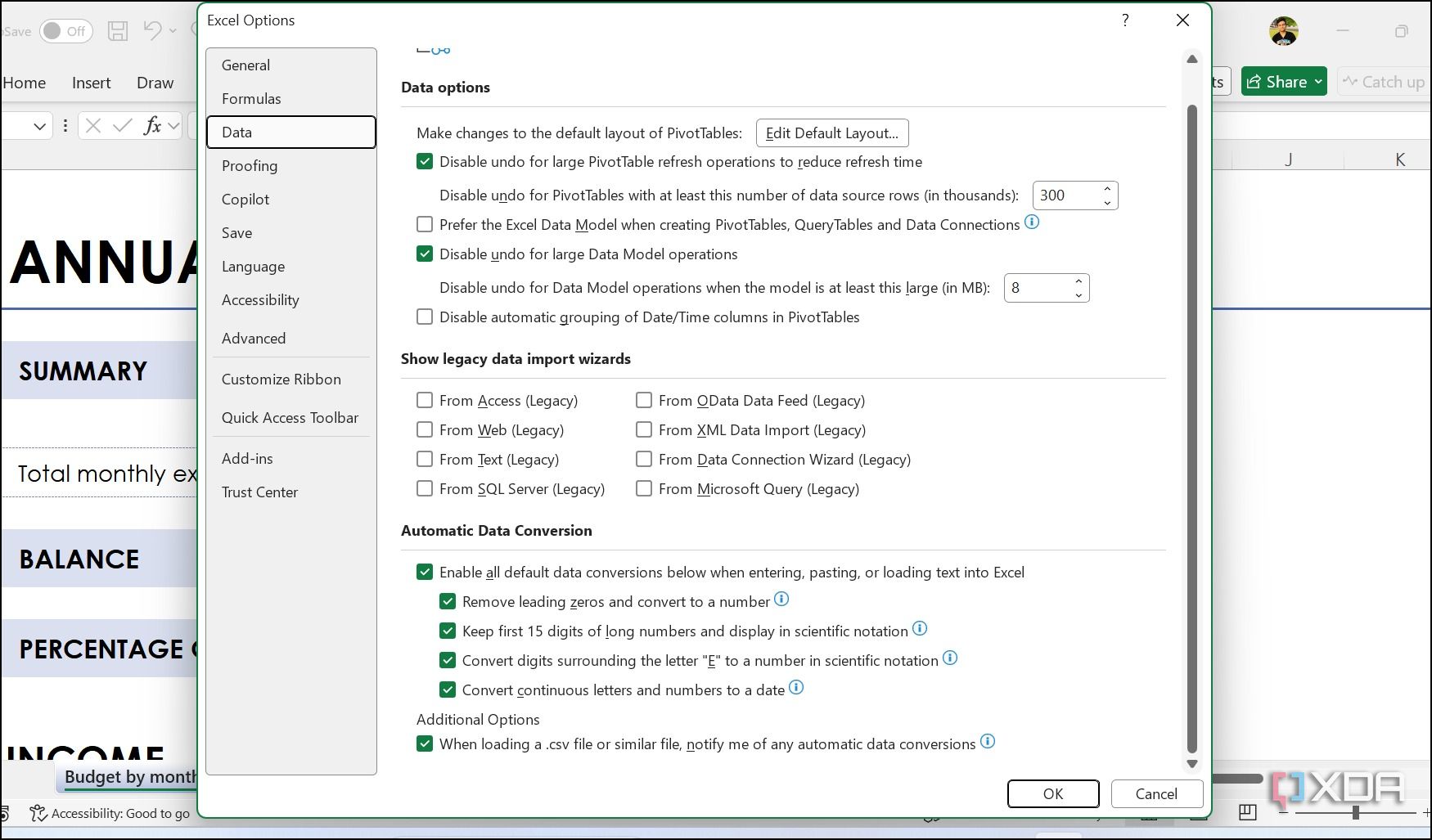
Task: Switch to Trust Center category
Action: pyautogui.click(x=291, y=492)
